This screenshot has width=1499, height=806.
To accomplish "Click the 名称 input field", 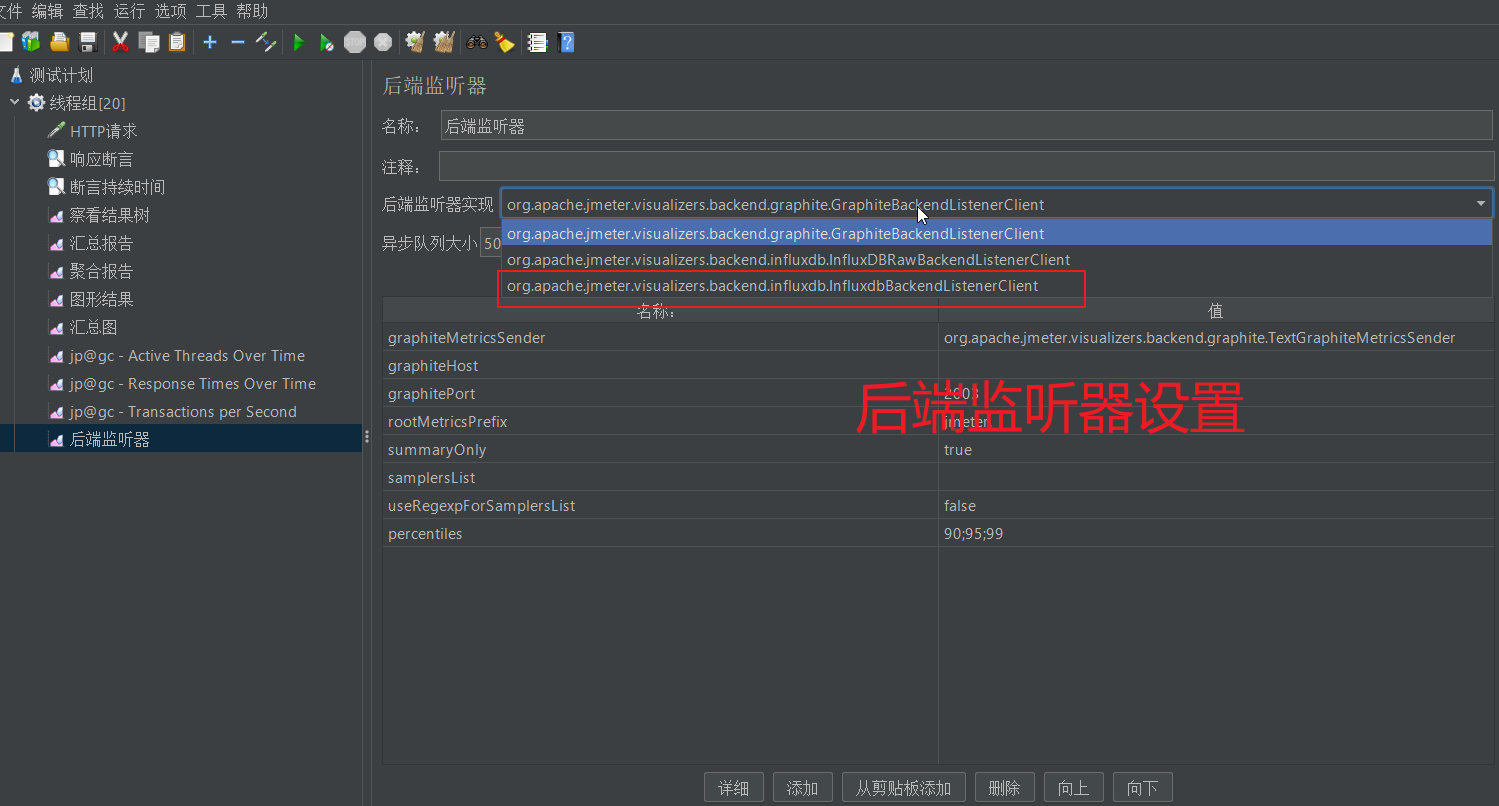I will (x=966, y=125).
